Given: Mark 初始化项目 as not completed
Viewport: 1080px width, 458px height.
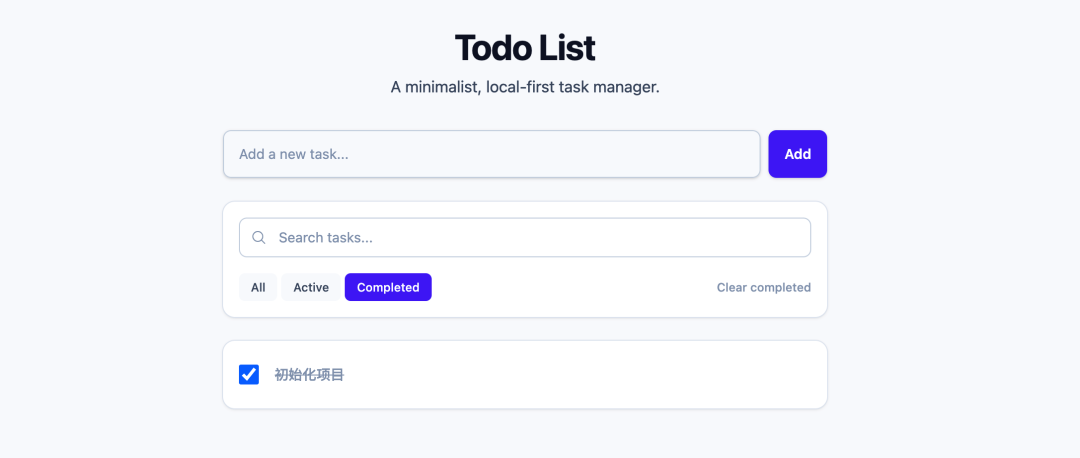Looking at the screenshot, I should click(x=249, y=375).
